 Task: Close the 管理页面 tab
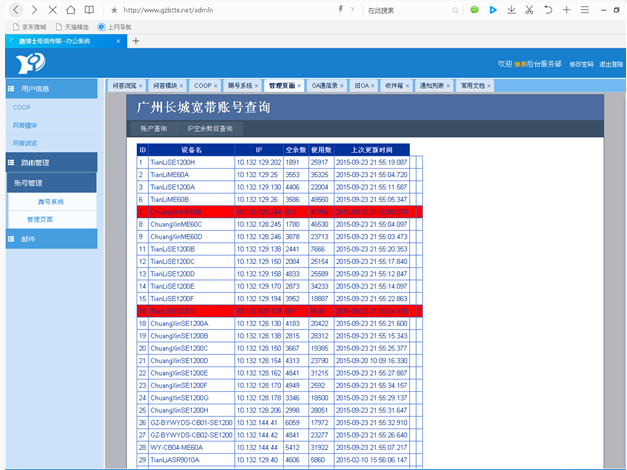click(299, 86)
